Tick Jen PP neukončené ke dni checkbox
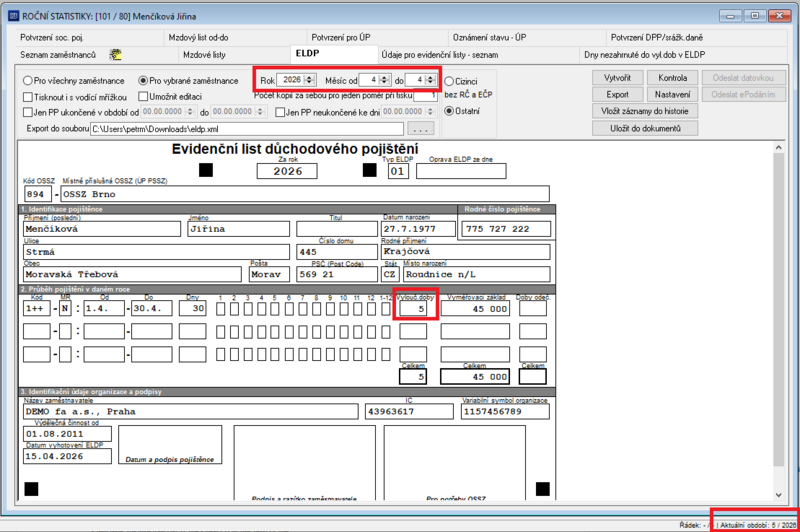Screen dimensions: 800x532 coord(280,112)
